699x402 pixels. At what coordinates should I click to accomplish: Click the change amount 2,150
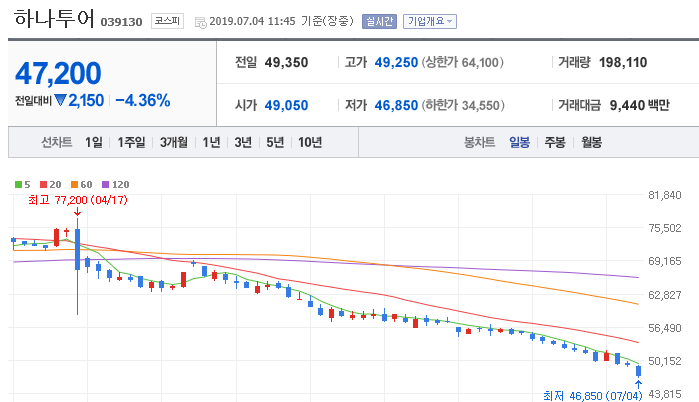(86, 100)
